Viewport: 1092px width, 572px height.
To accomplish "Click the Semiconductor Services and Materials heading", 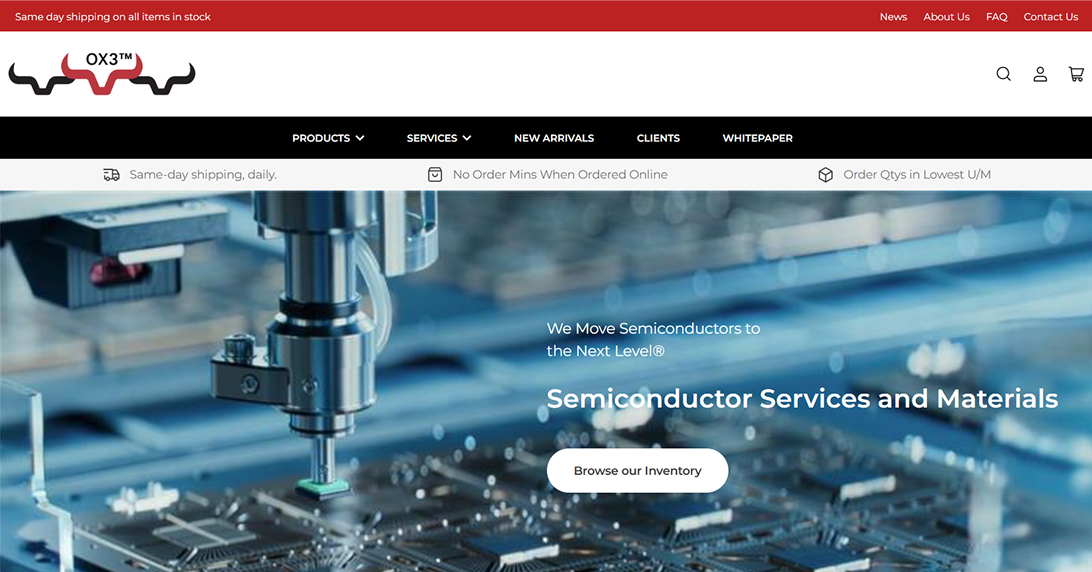I will point(802,399).
